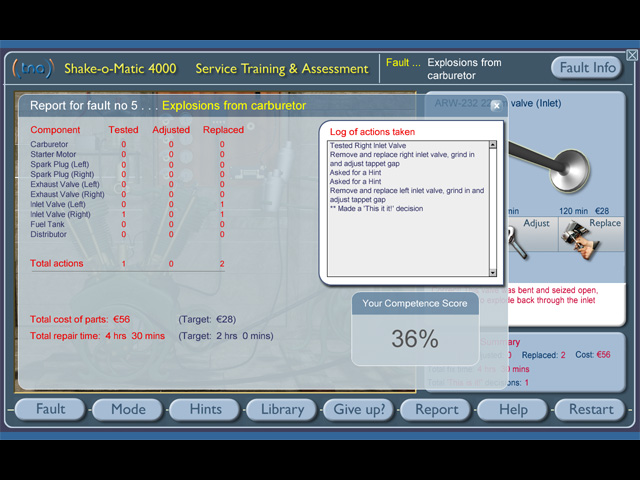Click Inlet Valve (Left) Replaced value 1
The height and width of the screenshot is (480, 640).
222,204
